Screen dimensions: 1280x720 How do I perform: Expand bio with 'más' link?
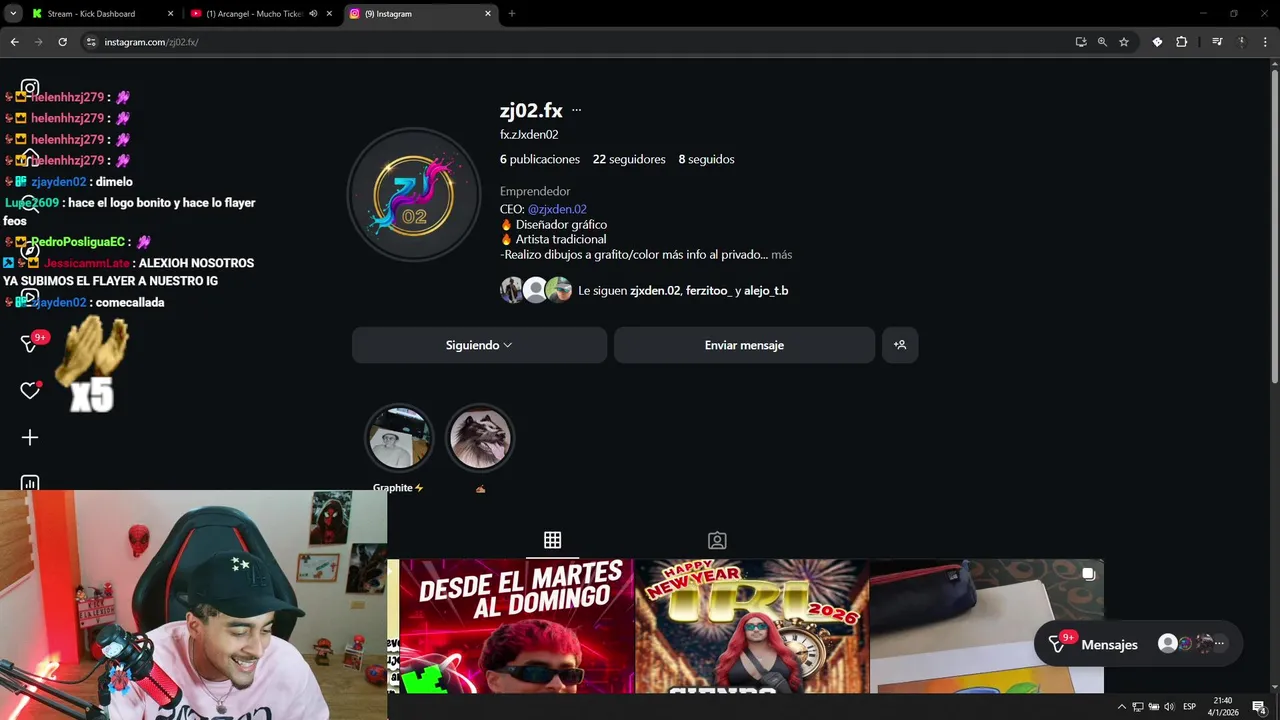[781, 255]
